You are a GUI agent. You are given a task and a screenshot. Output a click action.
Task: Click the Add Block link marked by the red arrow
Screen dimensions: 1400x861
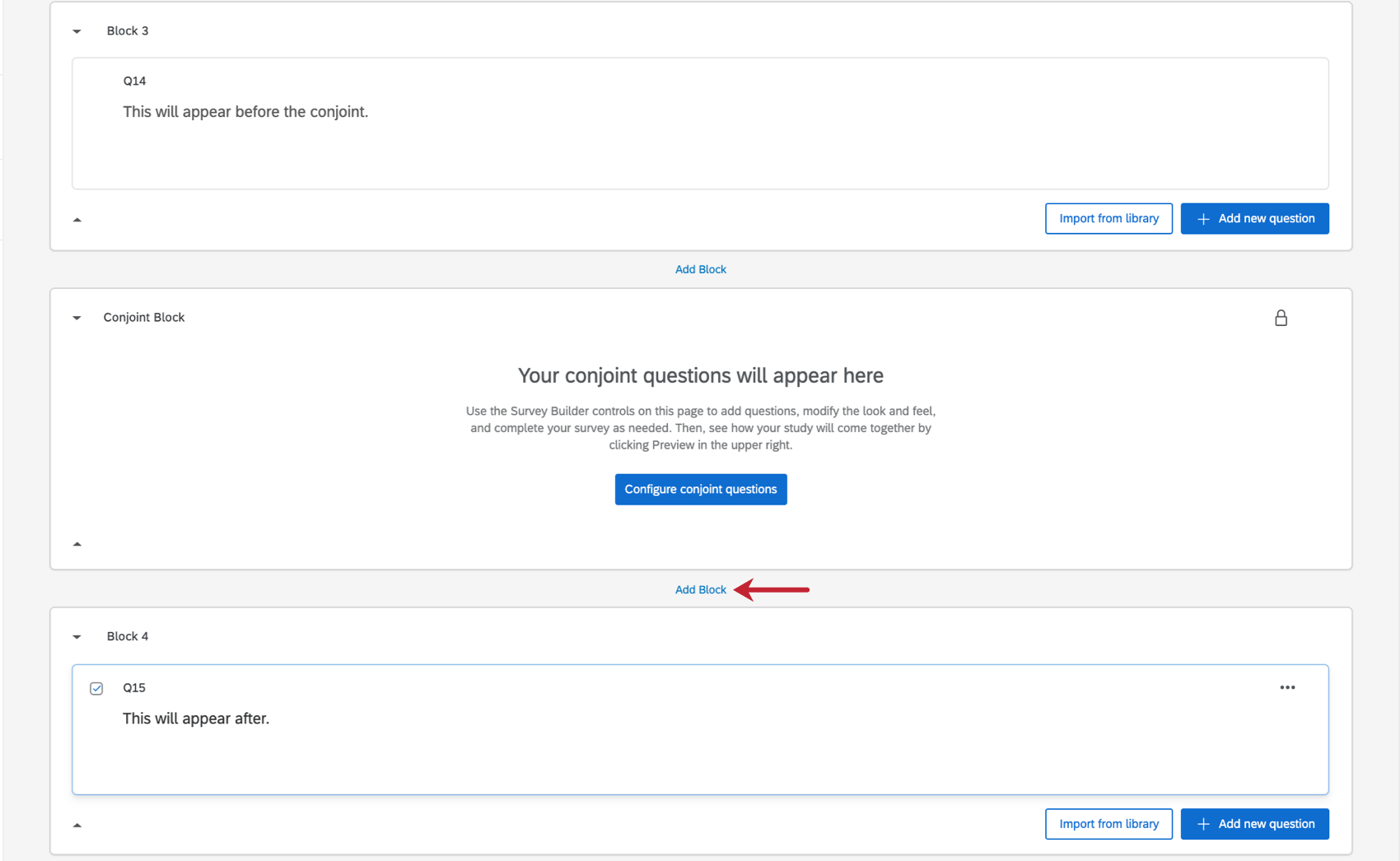700,589
